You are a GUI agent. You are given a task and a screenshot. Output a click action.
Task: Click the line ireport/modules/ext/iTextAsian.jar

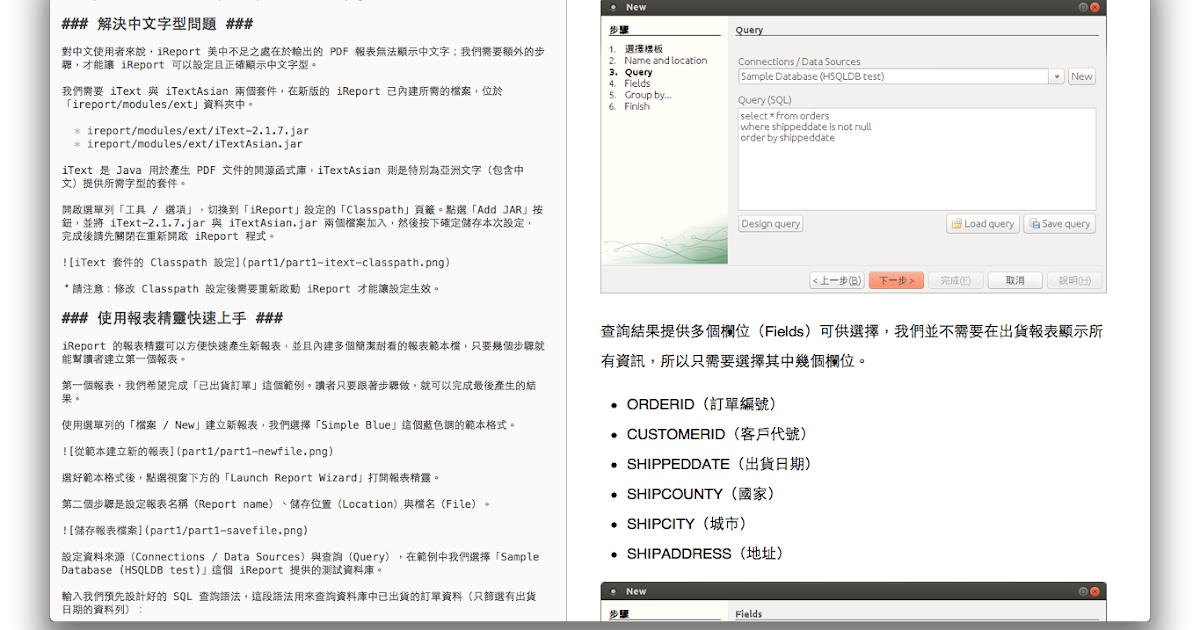195,144
